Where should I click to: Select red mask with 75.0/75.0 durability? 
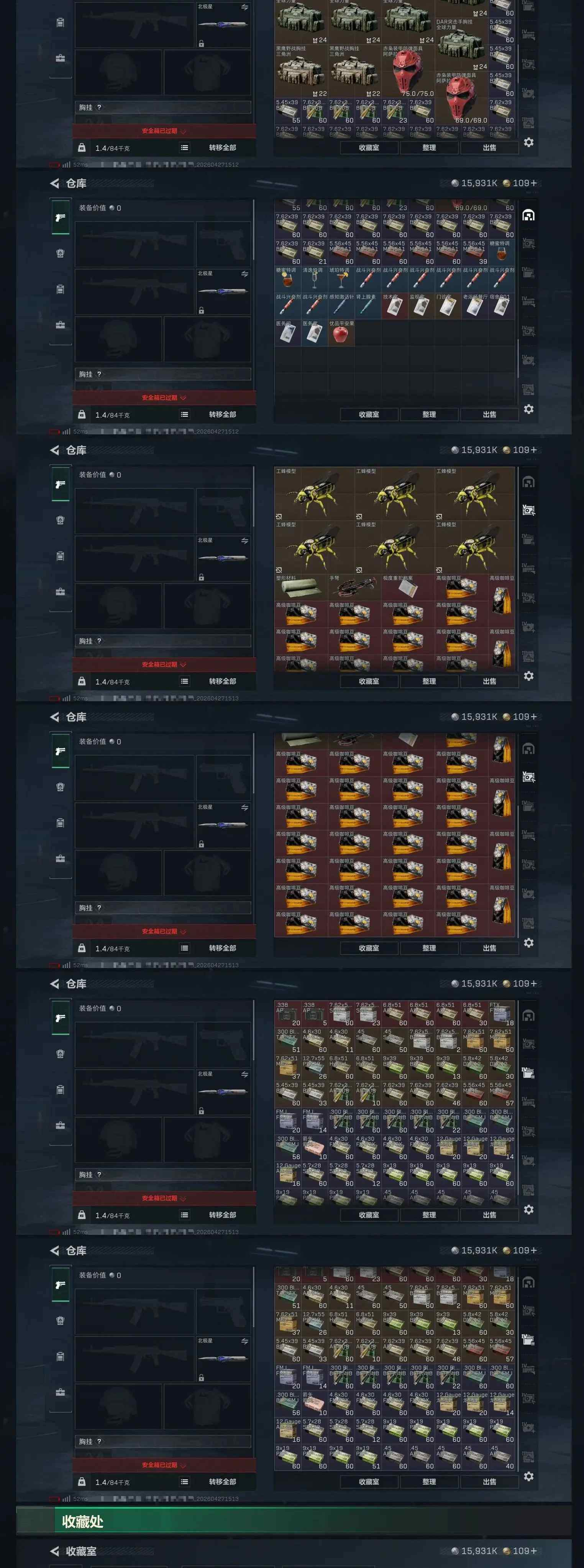pyautogui.click(x=408, y=71)
